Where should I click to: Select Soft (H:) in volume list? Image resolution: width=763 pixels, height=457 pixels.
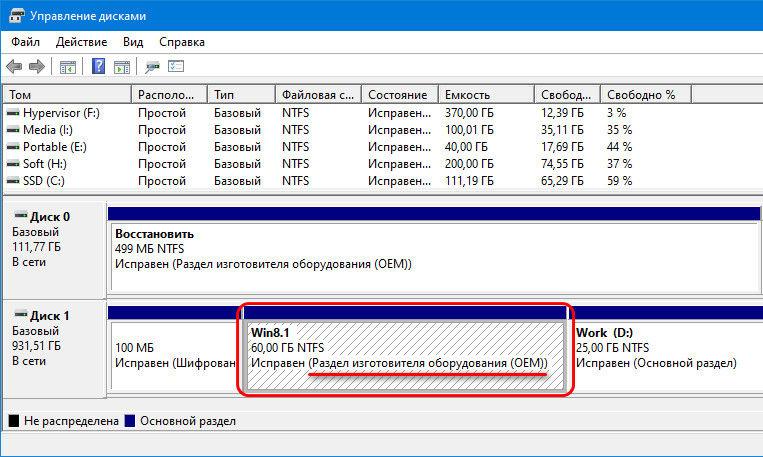pyautogui.click(x=45, y=164)
